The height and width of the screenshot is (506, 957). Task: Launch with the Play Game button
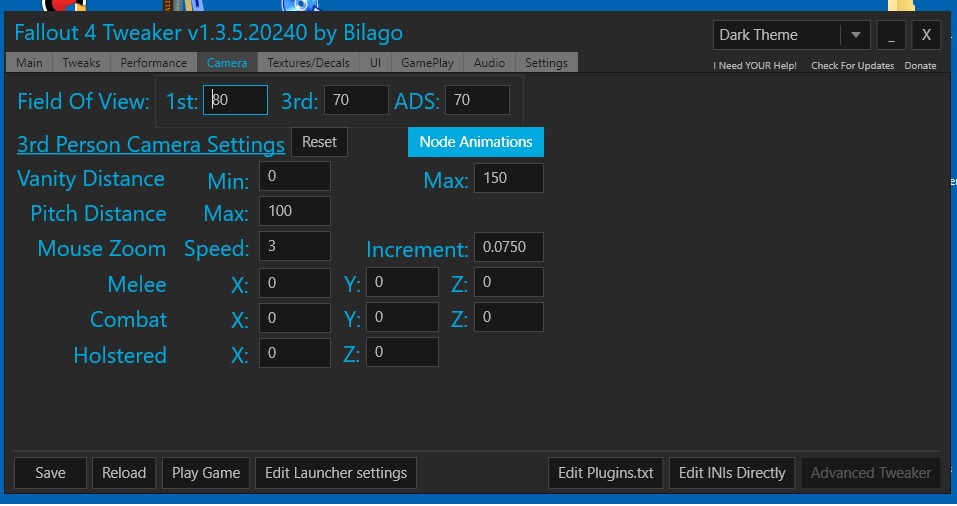(x=206, y=473)
